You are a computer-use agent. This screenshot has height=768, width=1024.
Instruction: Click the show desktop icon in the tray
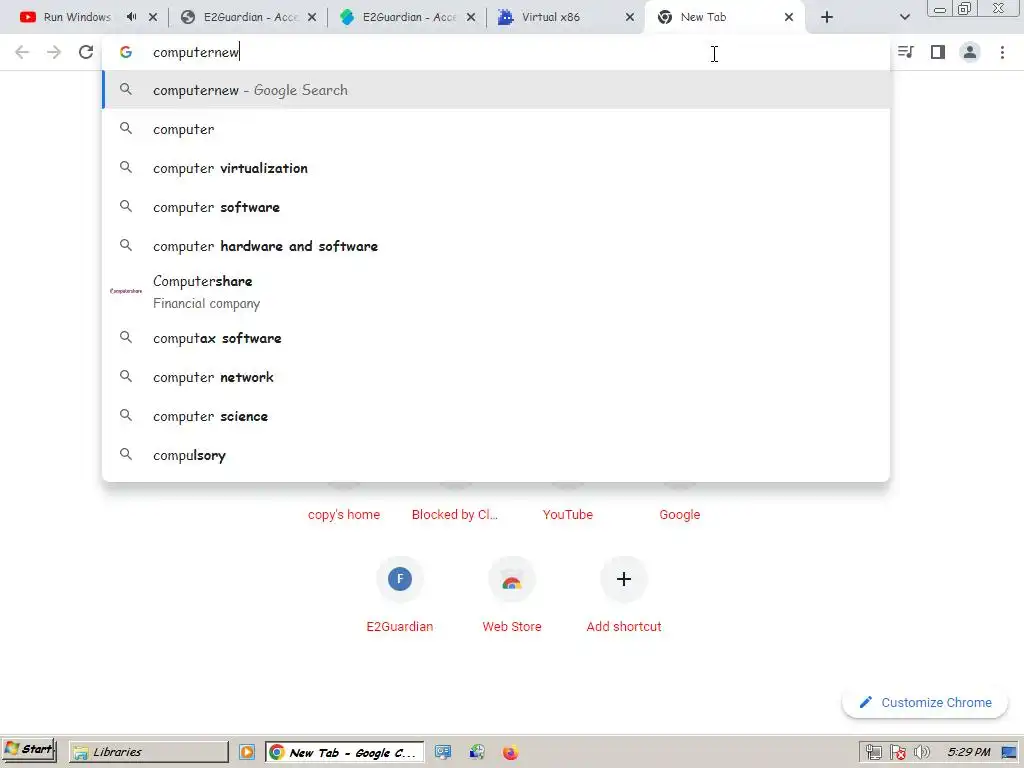(x=1009, y=753)
